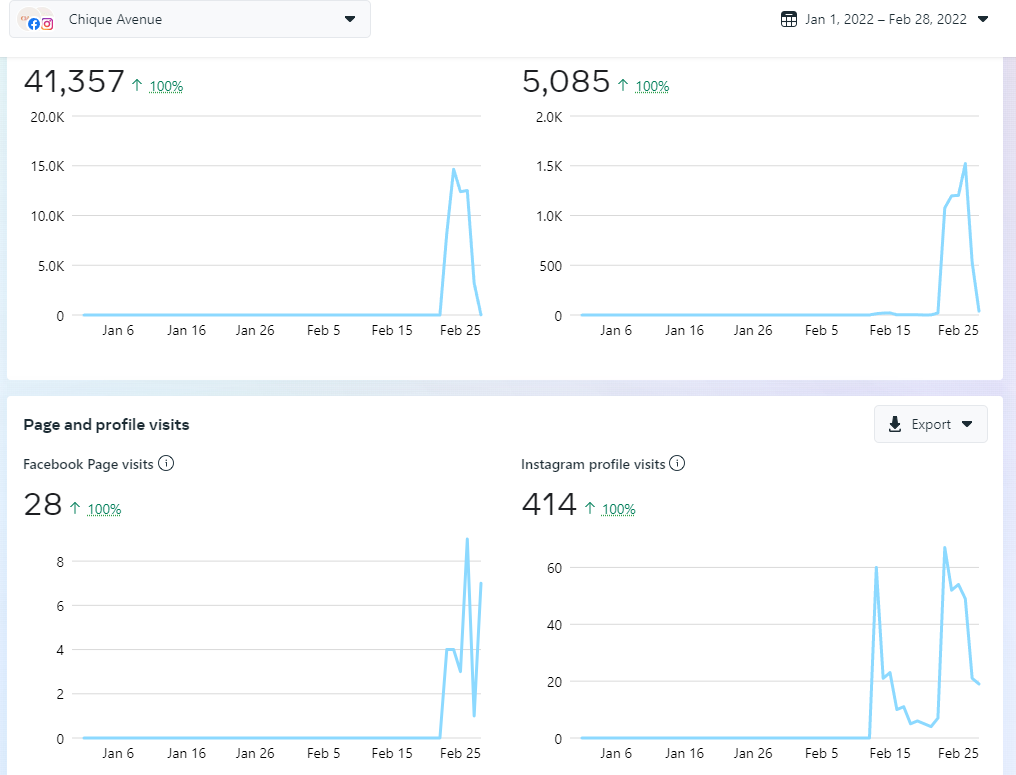Click the Facebook and Instagram account avatar

36,20
